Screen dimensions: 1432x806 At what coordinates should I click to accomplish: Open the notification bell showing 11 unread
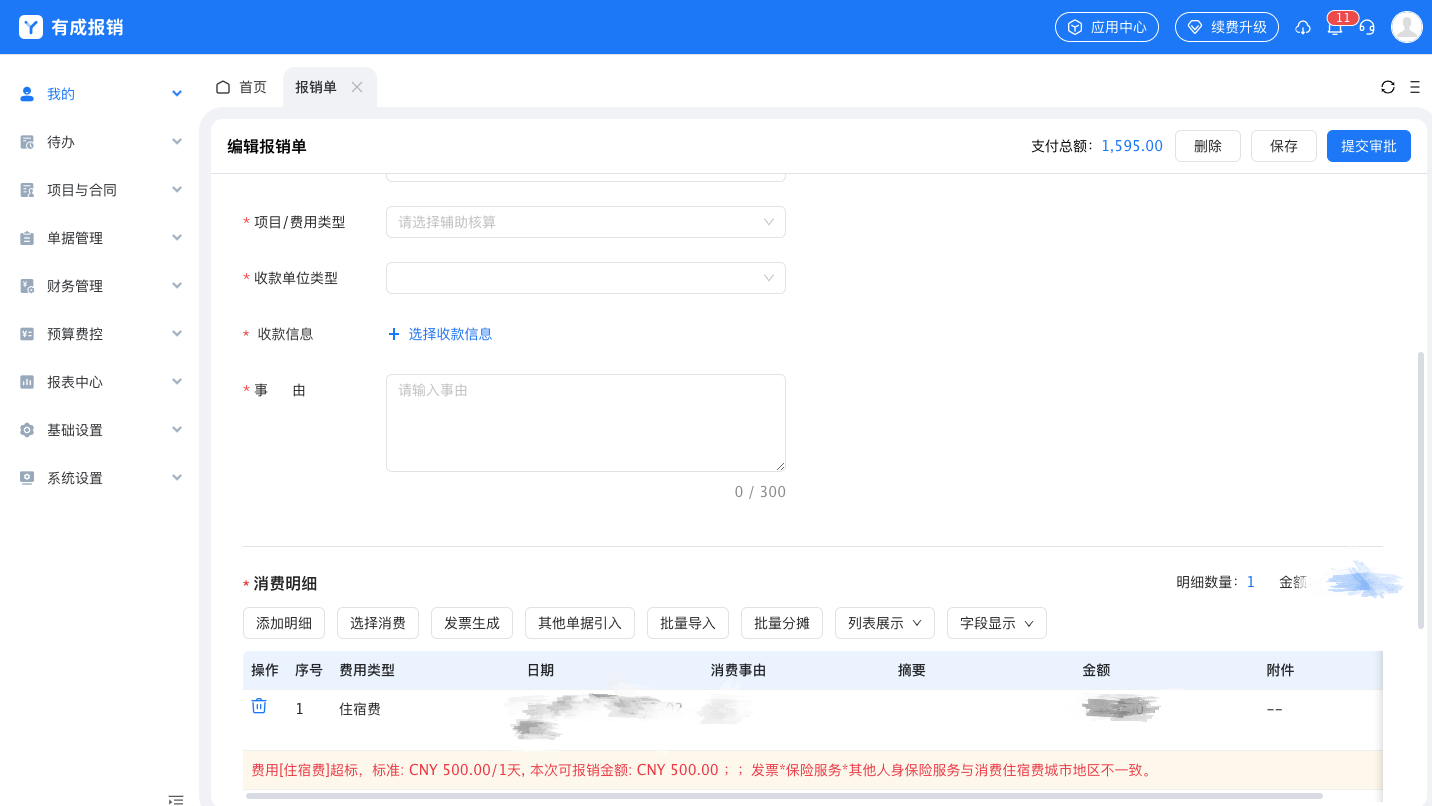pos(1334,27)
